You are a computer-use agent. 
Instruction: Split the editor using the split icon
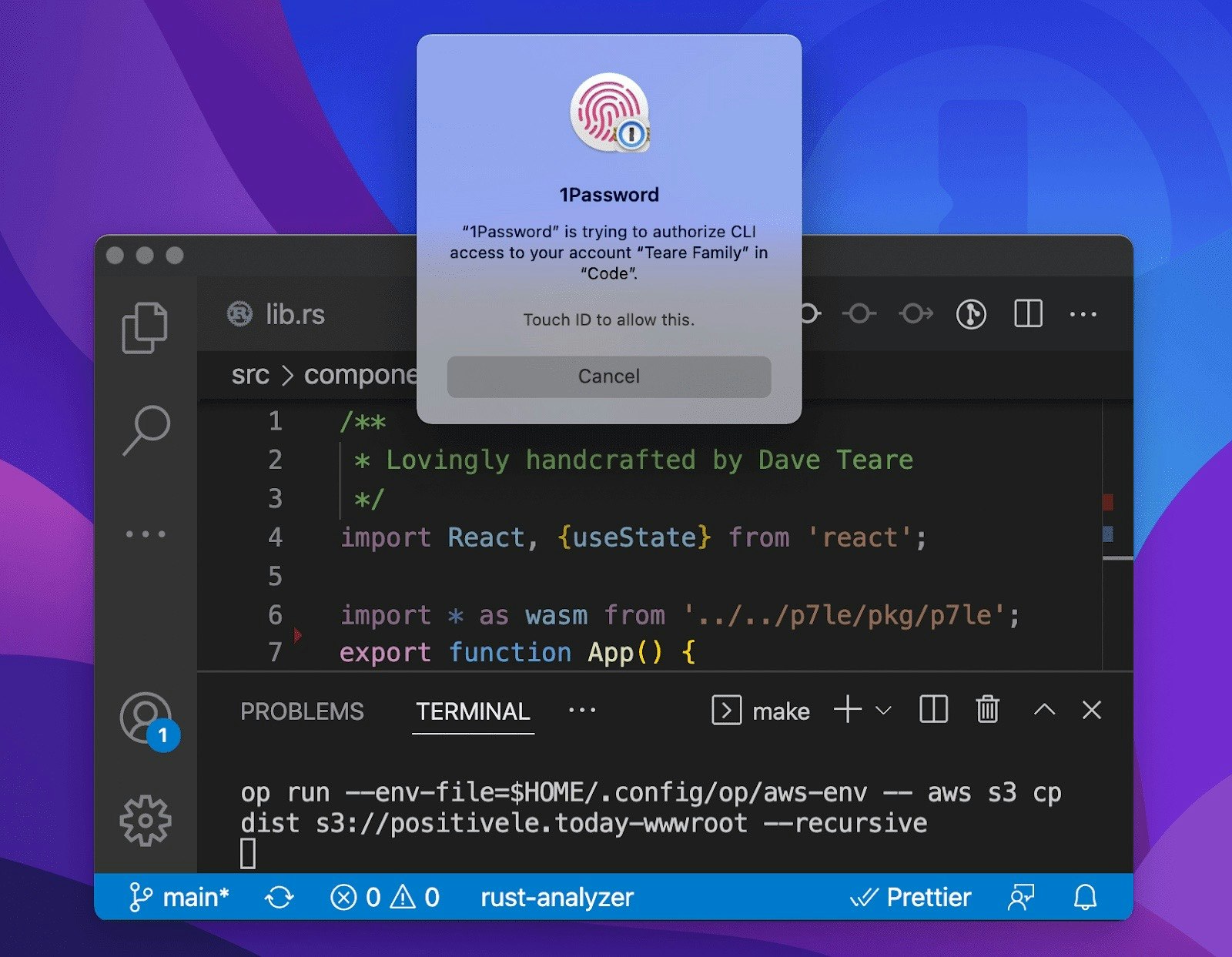pos(1027,314)
